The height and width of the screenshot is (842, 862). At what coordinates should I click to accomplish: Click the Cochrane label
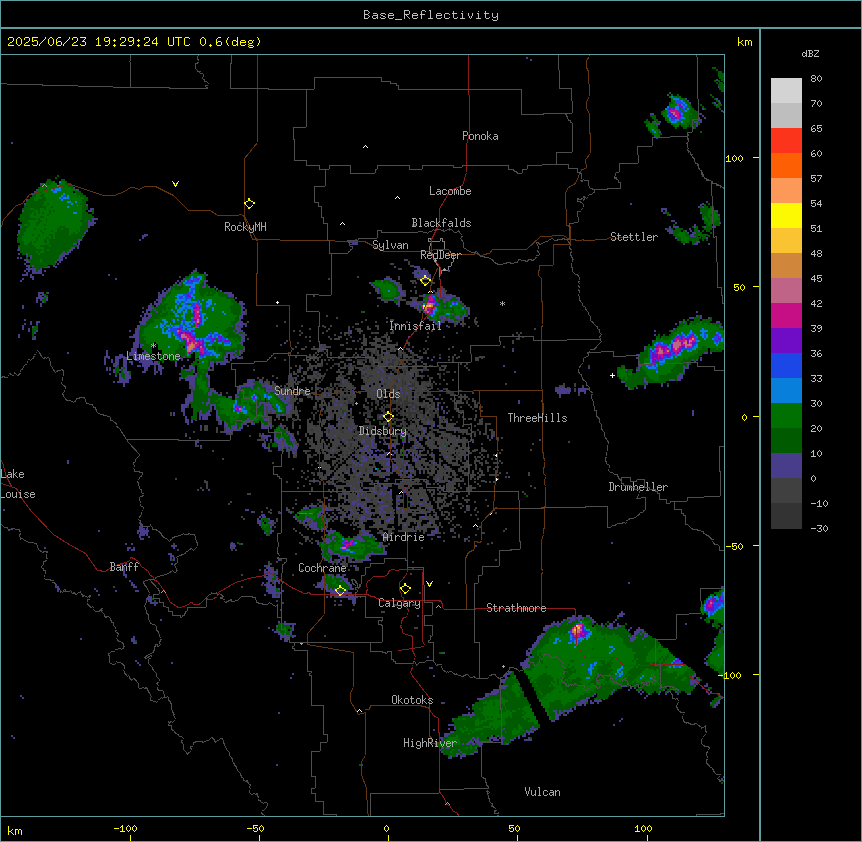click(322, 568)
